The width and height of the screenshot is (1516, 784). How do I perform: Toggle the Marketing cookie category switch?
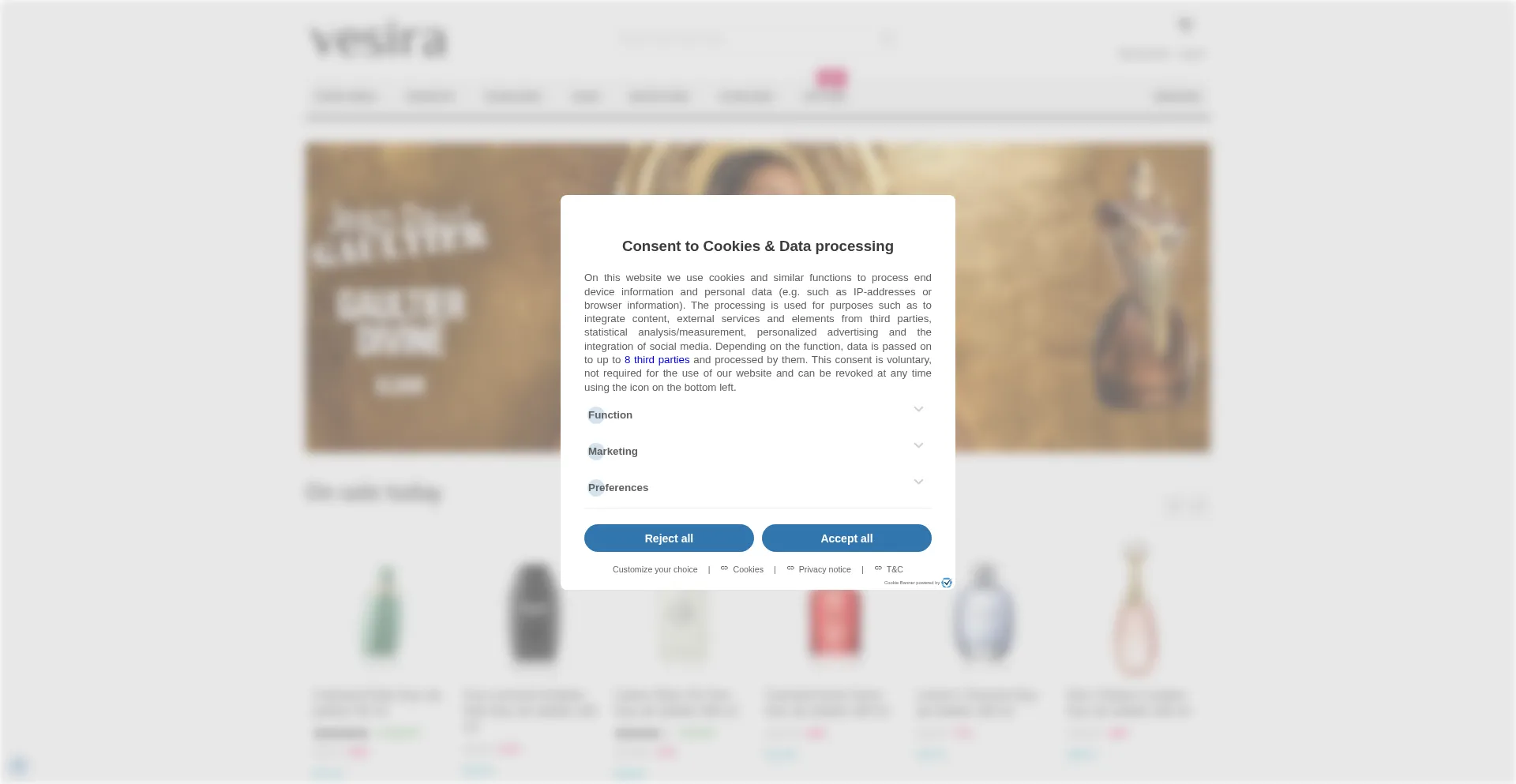596,452
